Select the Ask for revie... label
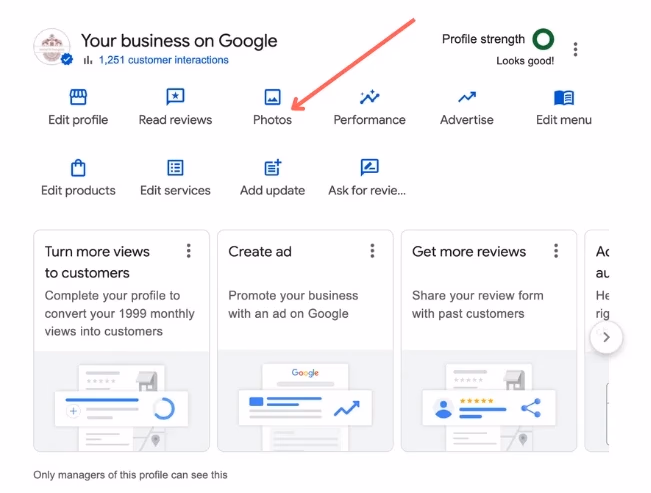This screenshot has height=493, width=651. [x=367, y=191]
